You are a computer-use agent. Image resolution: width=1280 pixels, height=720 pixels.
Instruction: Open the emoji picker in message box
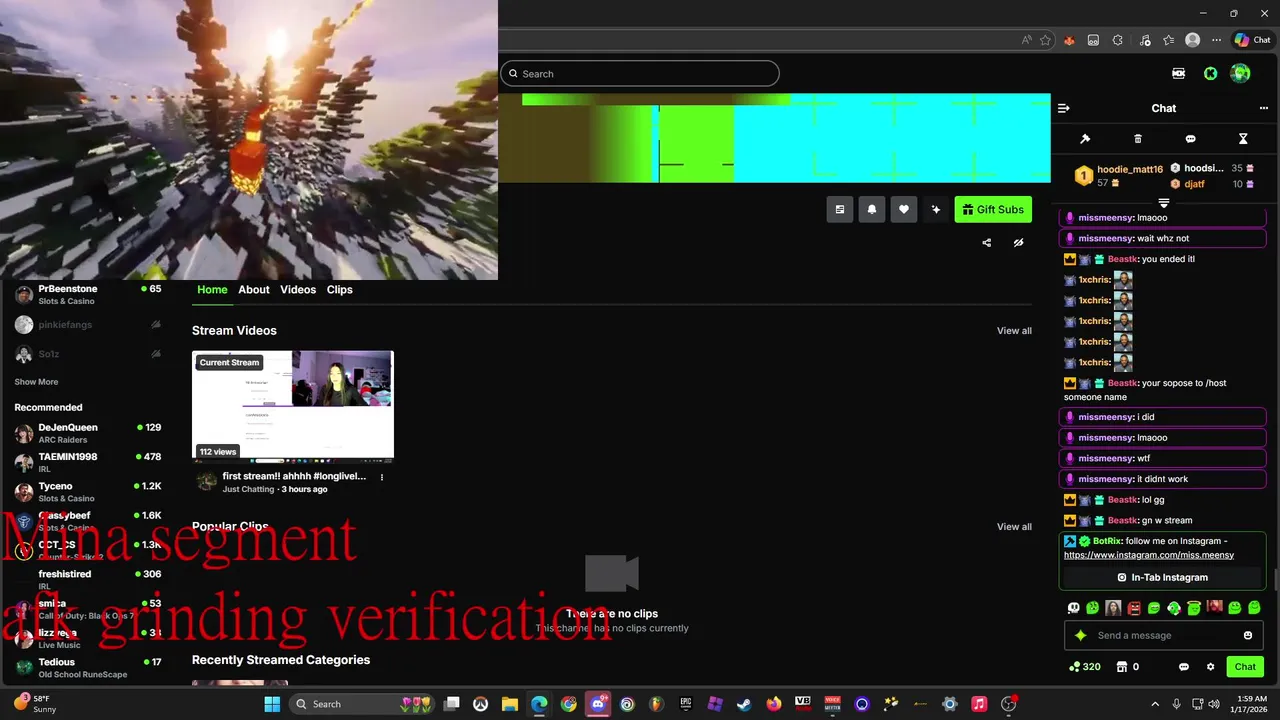point(1248,635)
